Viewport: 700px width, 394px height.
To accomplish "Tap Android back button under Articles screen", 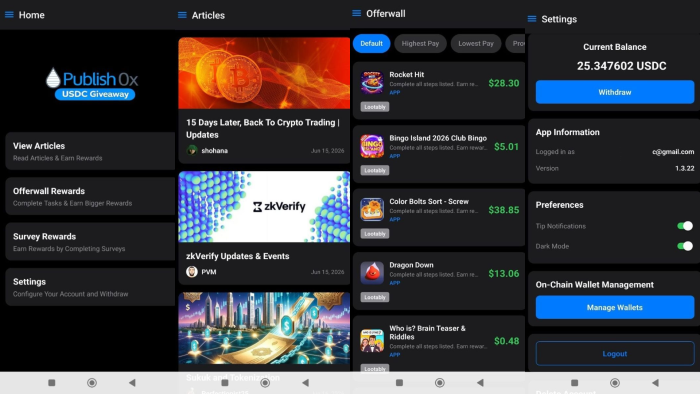I will click(x=305, y=382).
